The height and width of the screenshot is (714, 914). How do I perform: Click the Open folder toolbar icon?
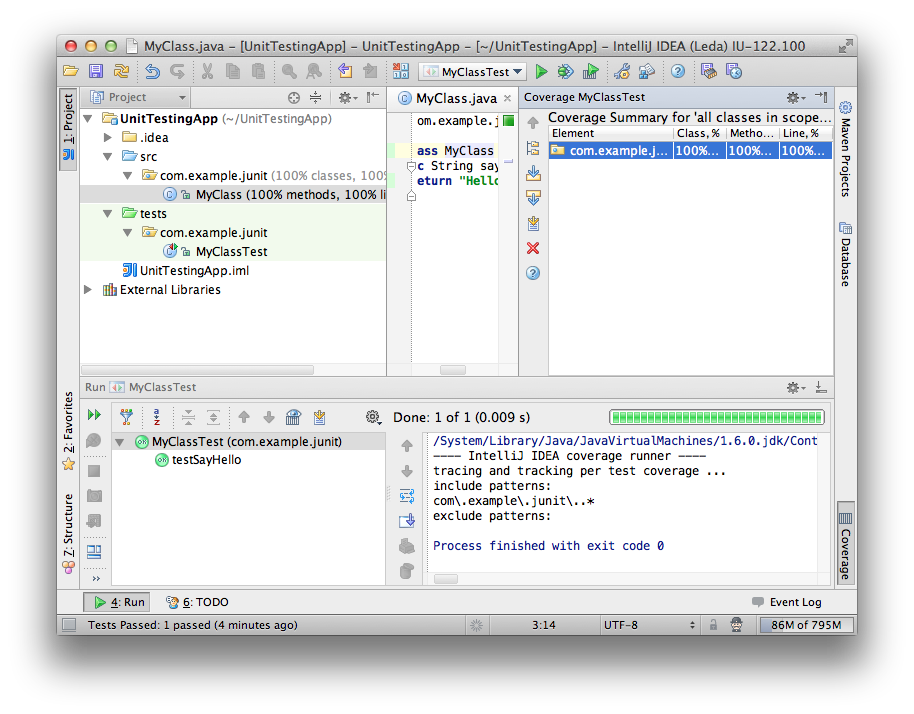point(71,72)
